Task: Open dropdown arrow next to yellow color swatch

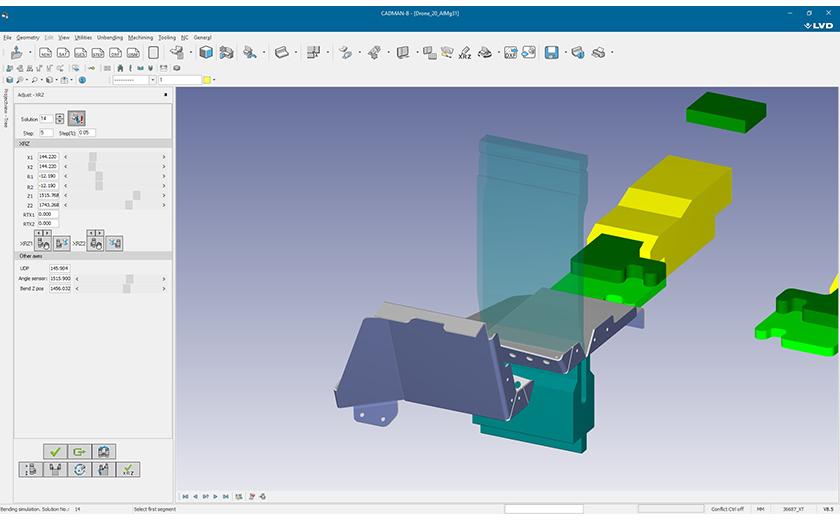Action: point(214,80)
